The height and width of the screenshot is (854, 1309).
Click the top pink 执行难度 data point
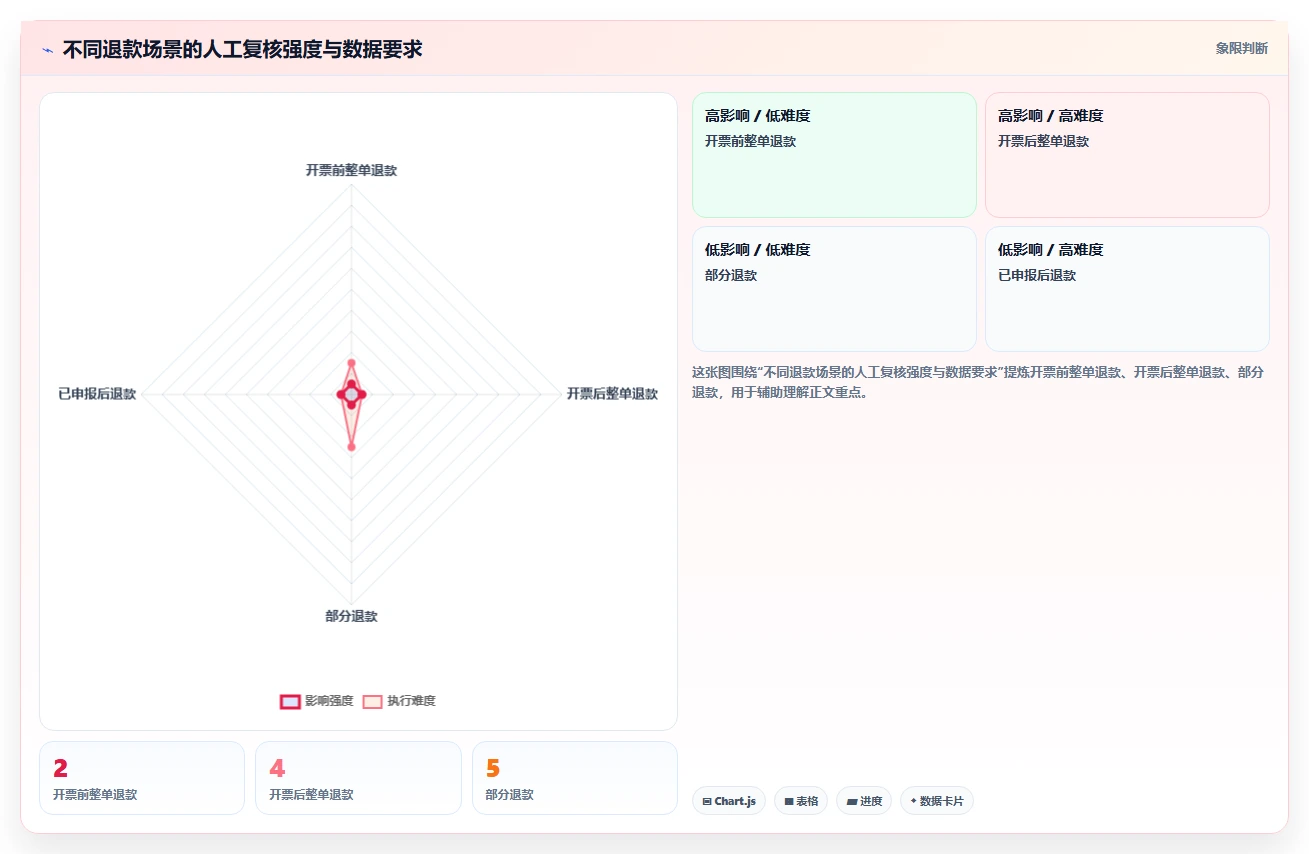pyautogui.click(x=351, y=363)
